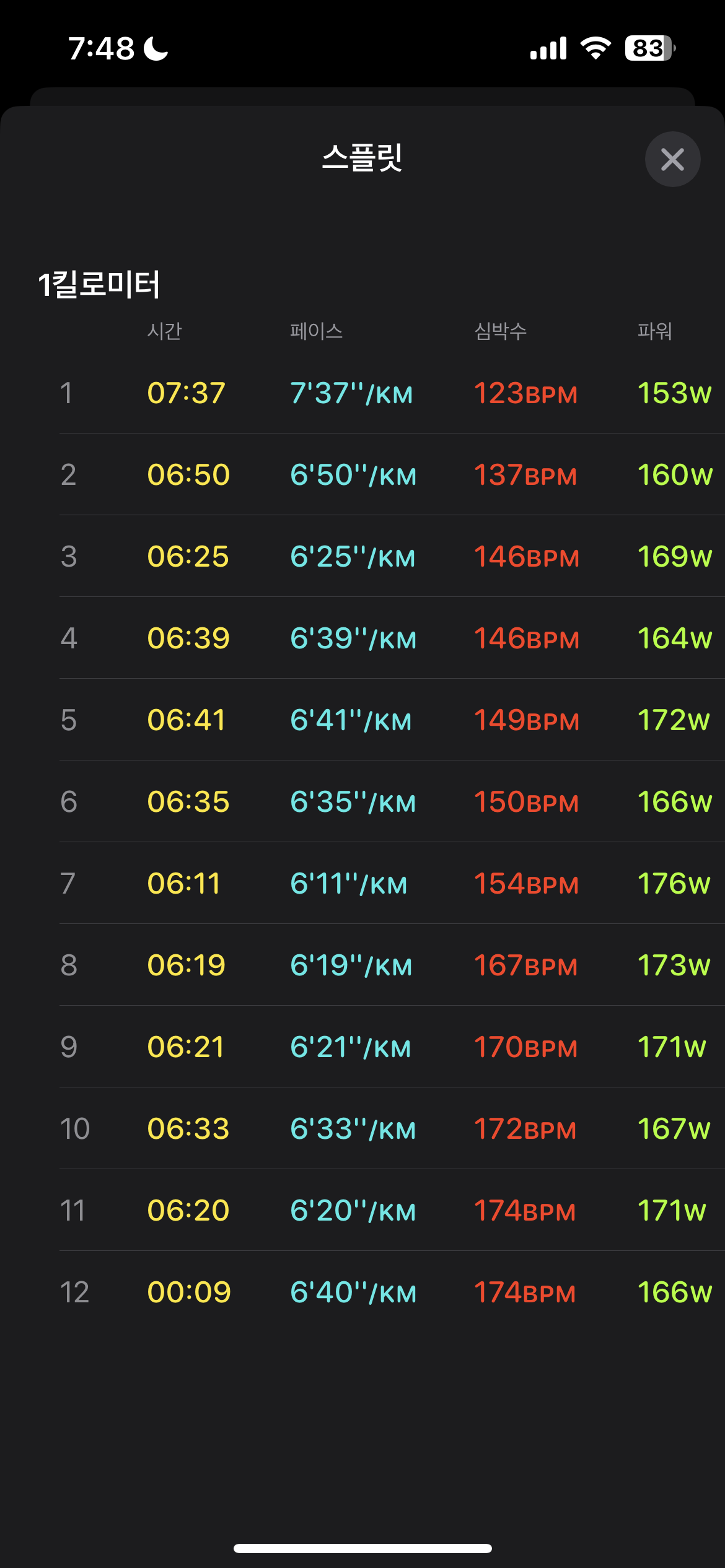Tap the 172W power value in split 5
The image size is (725, 1568).
click(674, 720)
